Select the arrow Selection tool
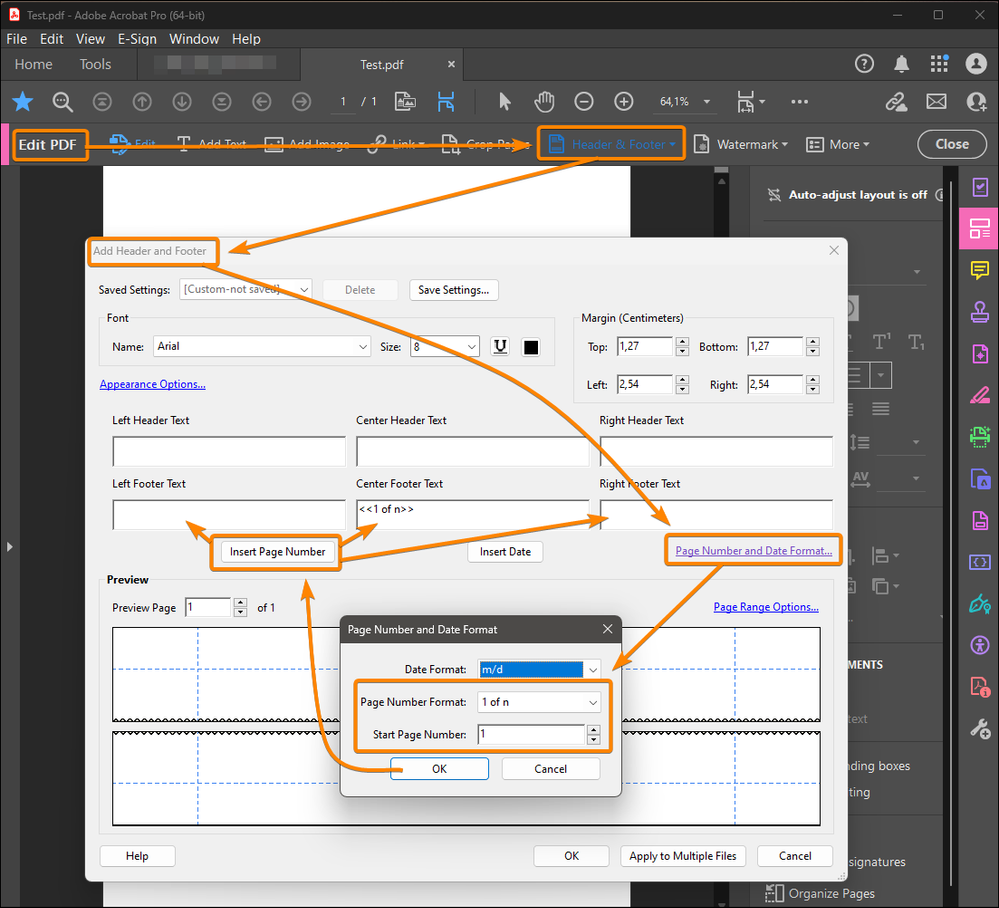The width and height of the screenshot is (999, 908). 505,101
